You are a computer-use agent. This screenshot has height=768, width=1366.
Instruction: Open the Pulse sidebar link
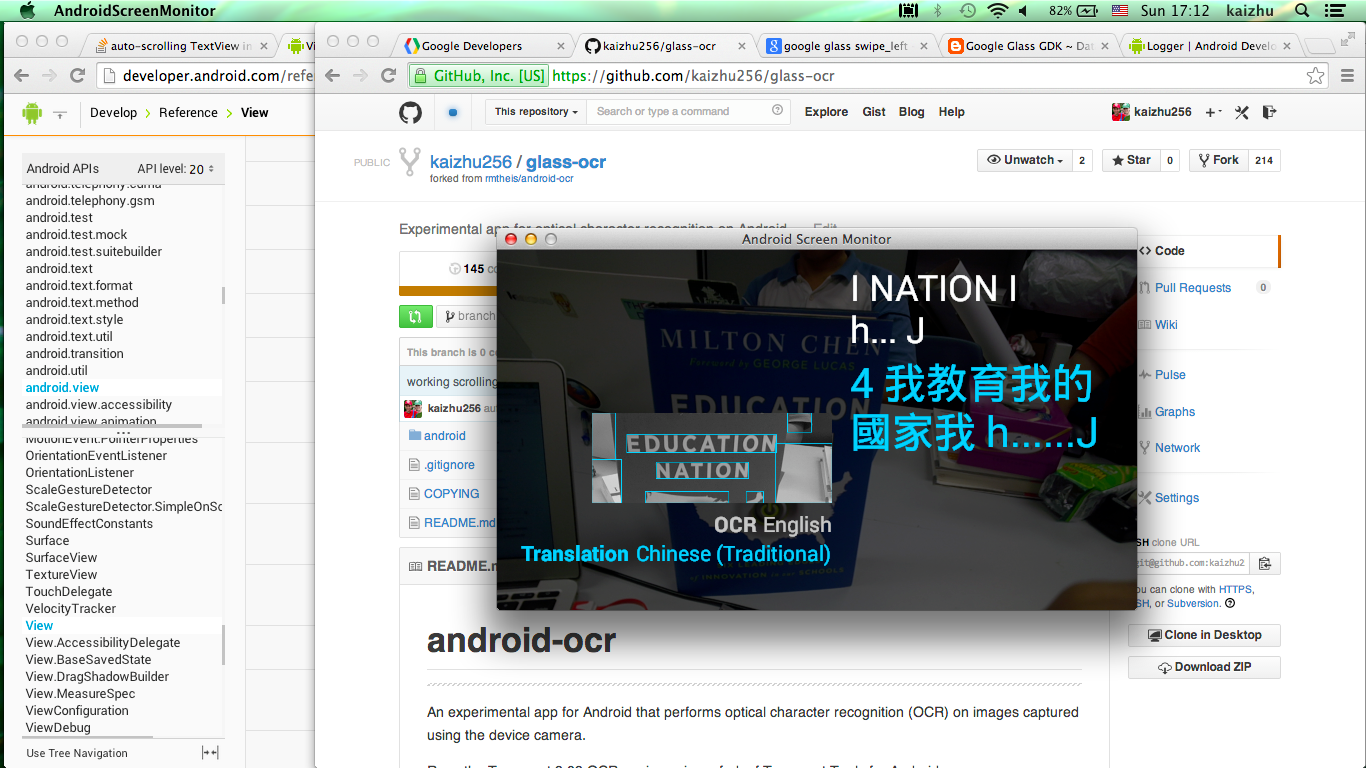(1170, 375)
